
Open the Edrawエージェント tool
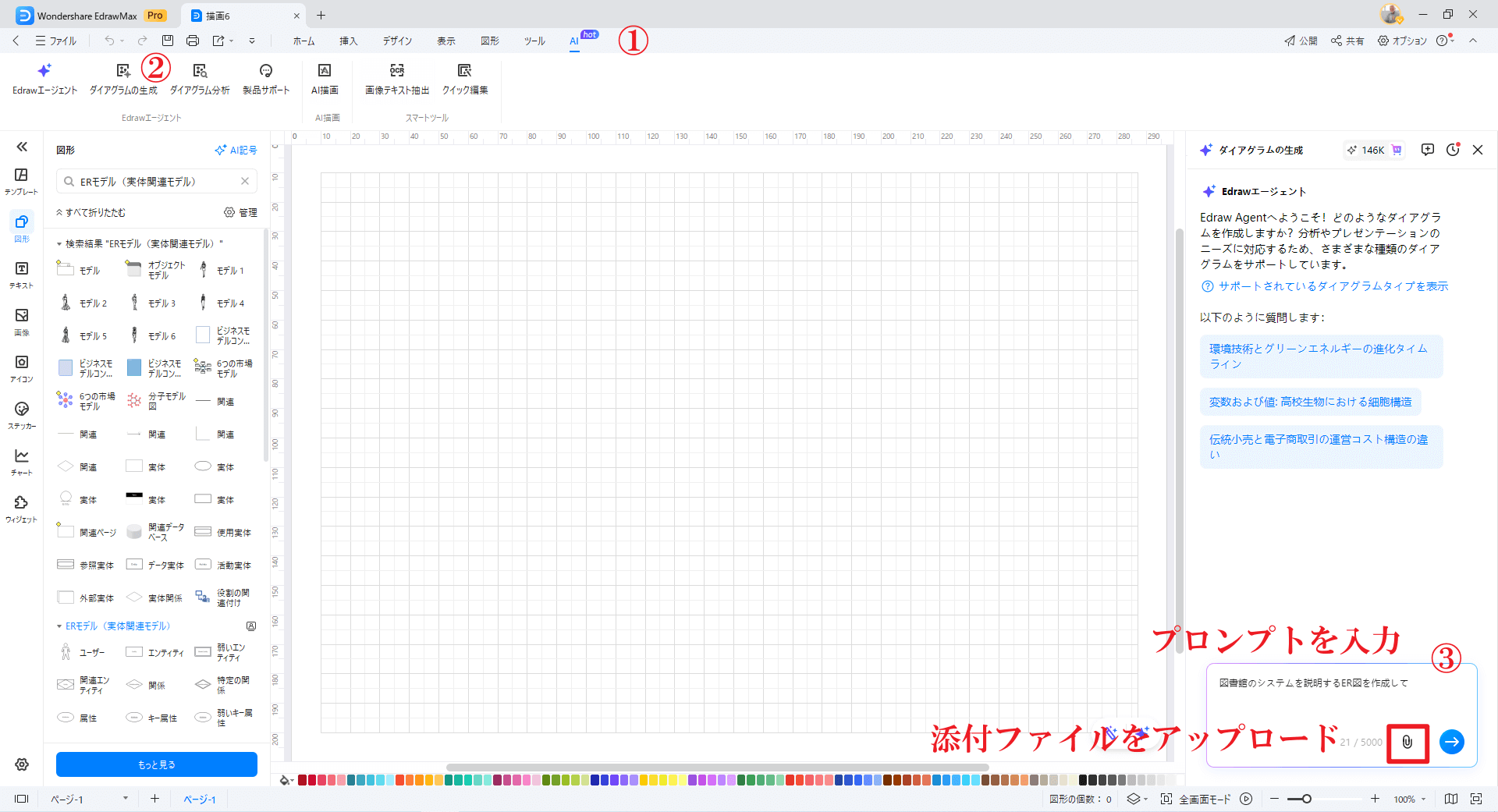pyautogui.click(x=44, y=78)
